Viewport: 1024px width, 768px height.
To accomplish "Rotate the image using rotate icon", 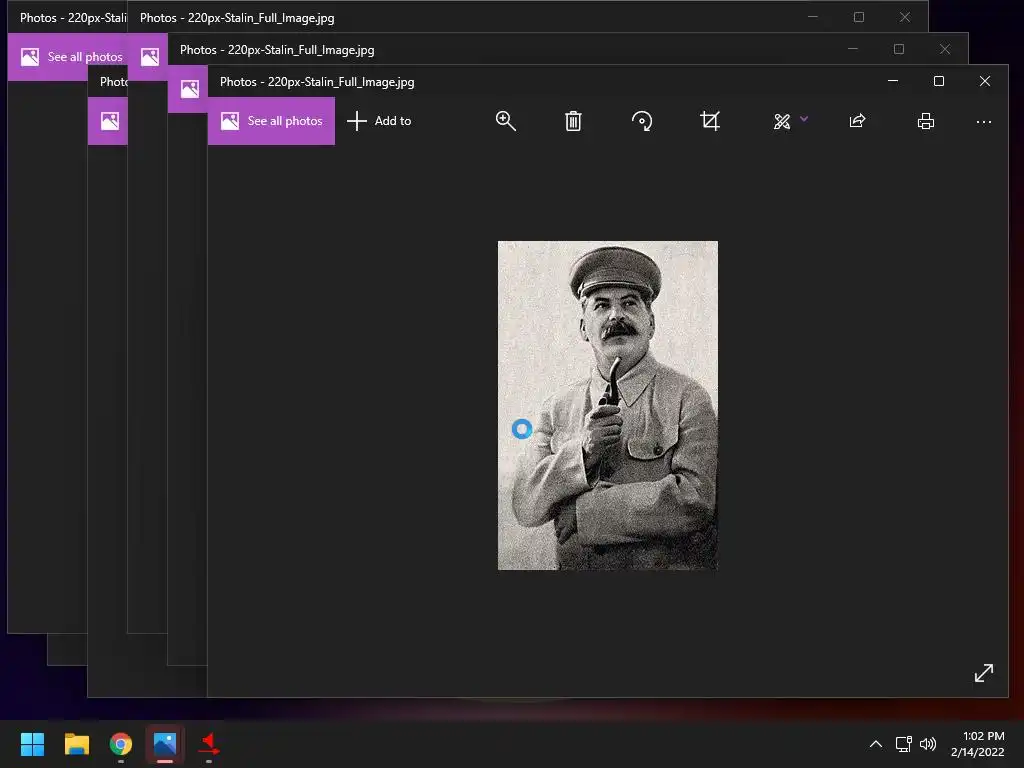I will (x=641, y=121).
